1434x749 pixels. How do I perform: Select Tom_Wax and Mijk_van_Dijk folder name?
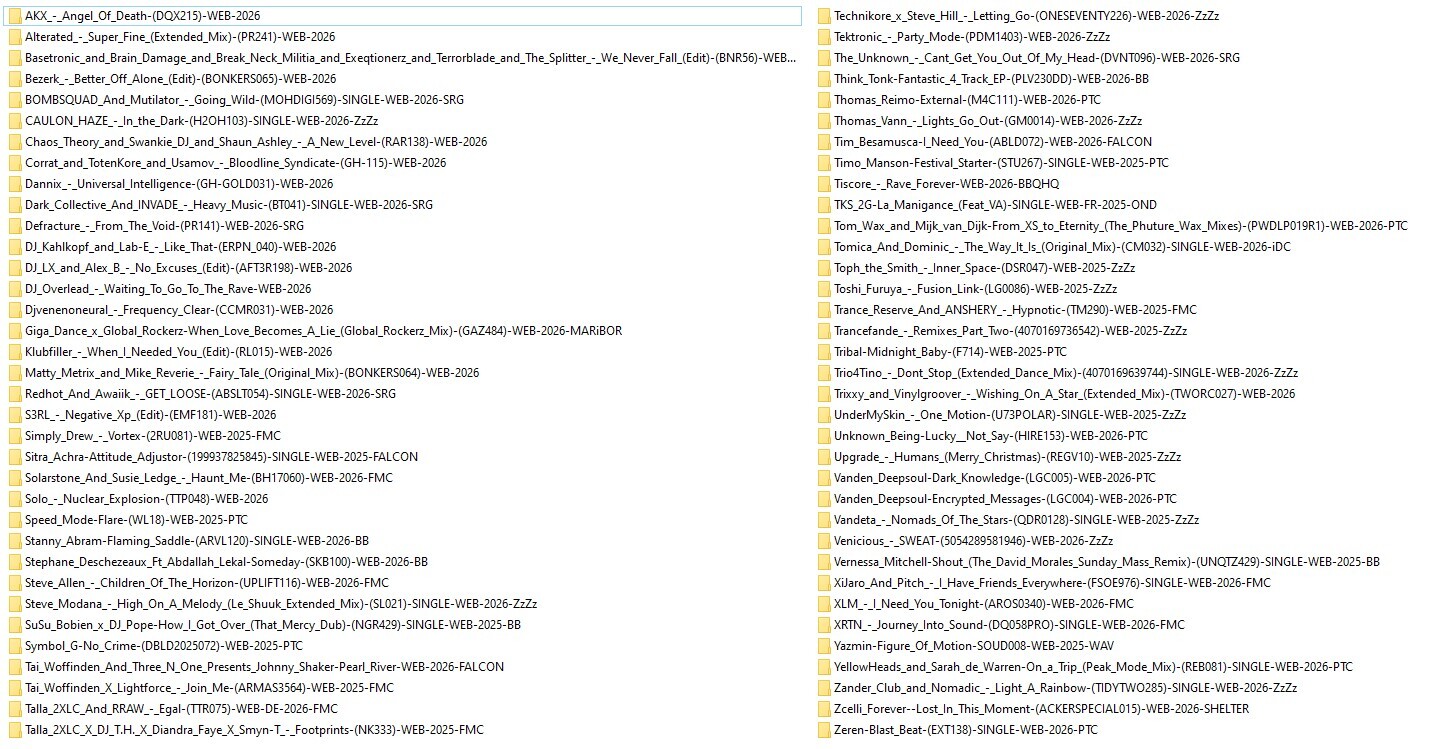[1121, 226]
